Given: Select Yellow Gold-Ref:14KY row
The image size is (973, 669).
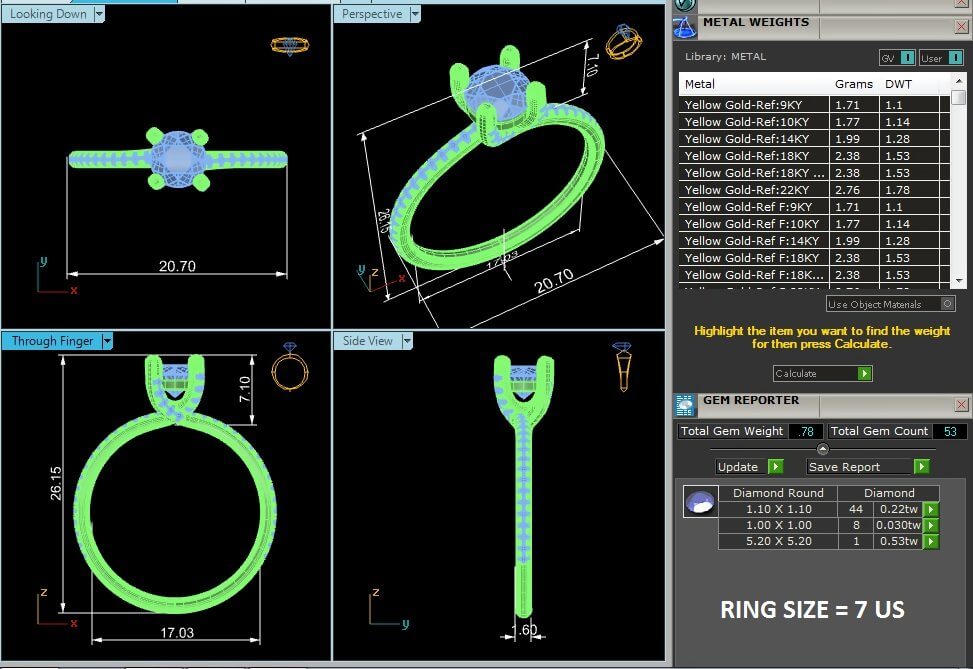Looking at the screenshot, I should [753, 138].
